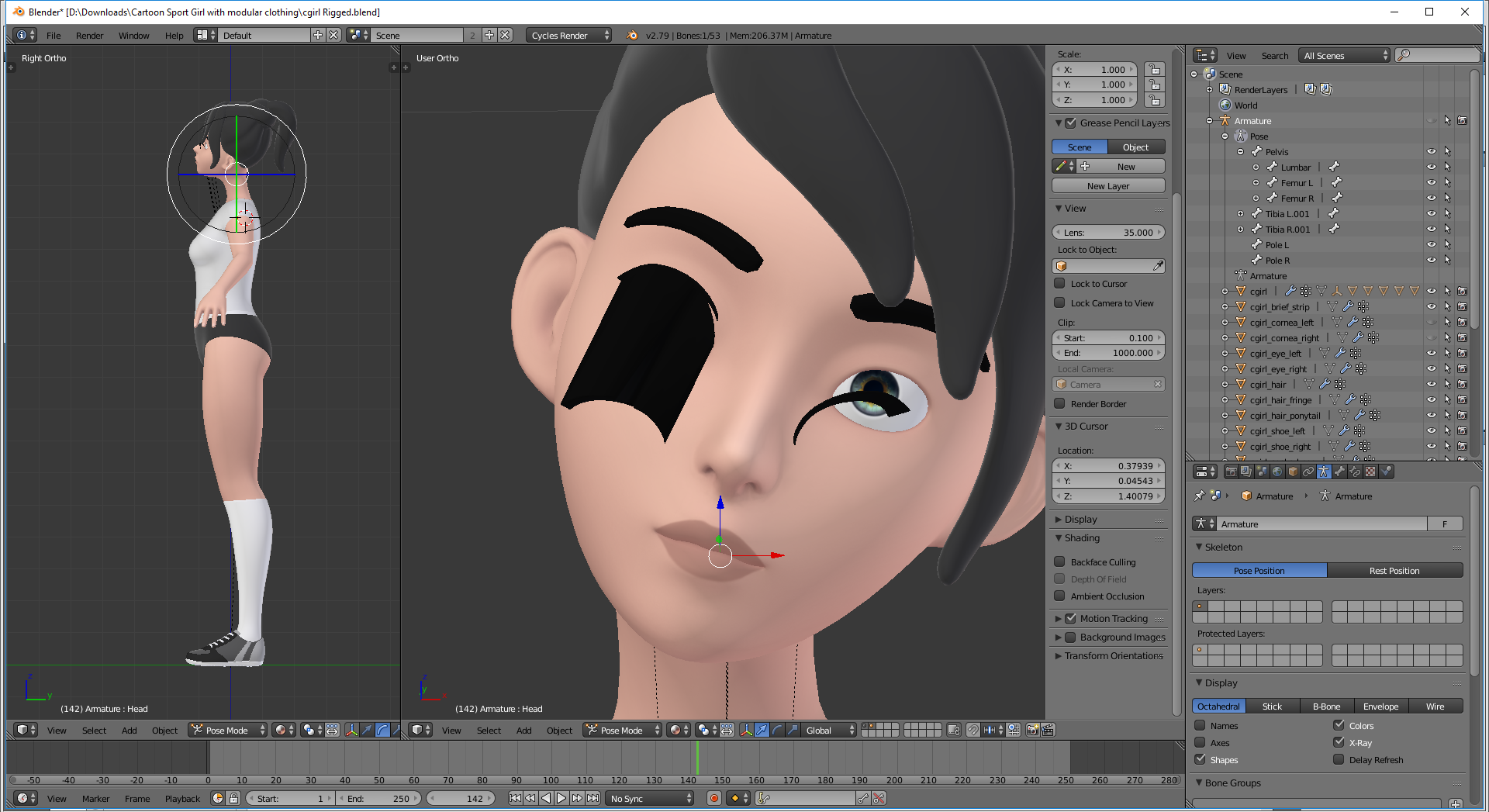Switch display to B-Bone tab
Image resolution: width=1489 pixels, height=812 pixels.
(1326, 707)
